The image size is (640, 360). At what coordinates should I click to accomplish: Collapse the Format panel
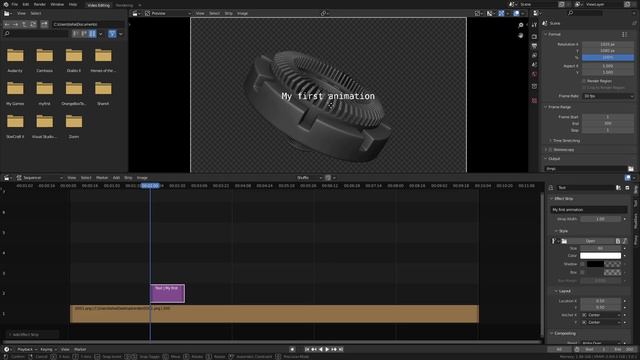[553, 34]
